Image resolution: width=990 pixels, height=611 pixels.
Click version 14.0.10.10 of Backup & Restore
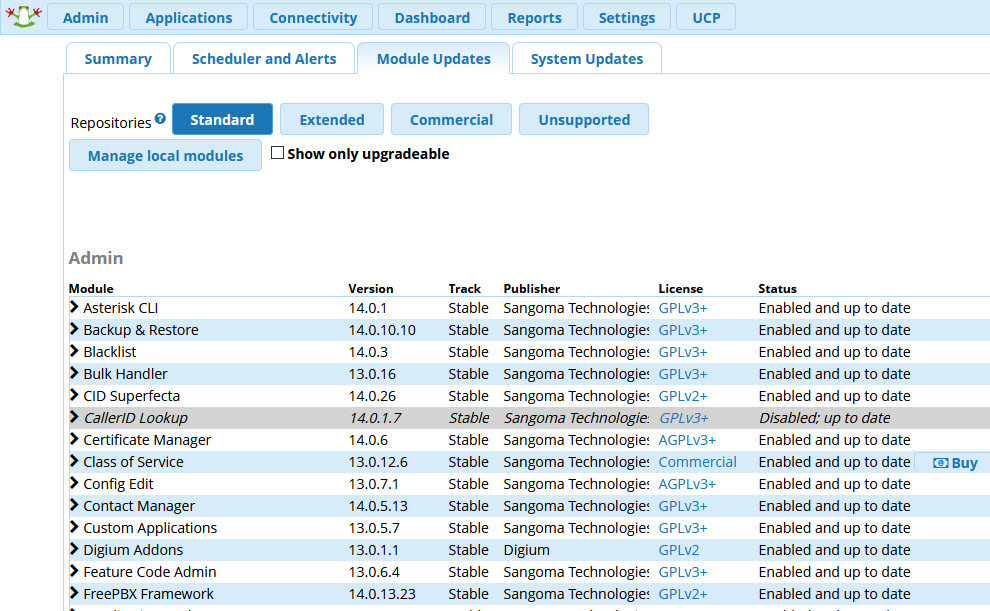point(382,330)
